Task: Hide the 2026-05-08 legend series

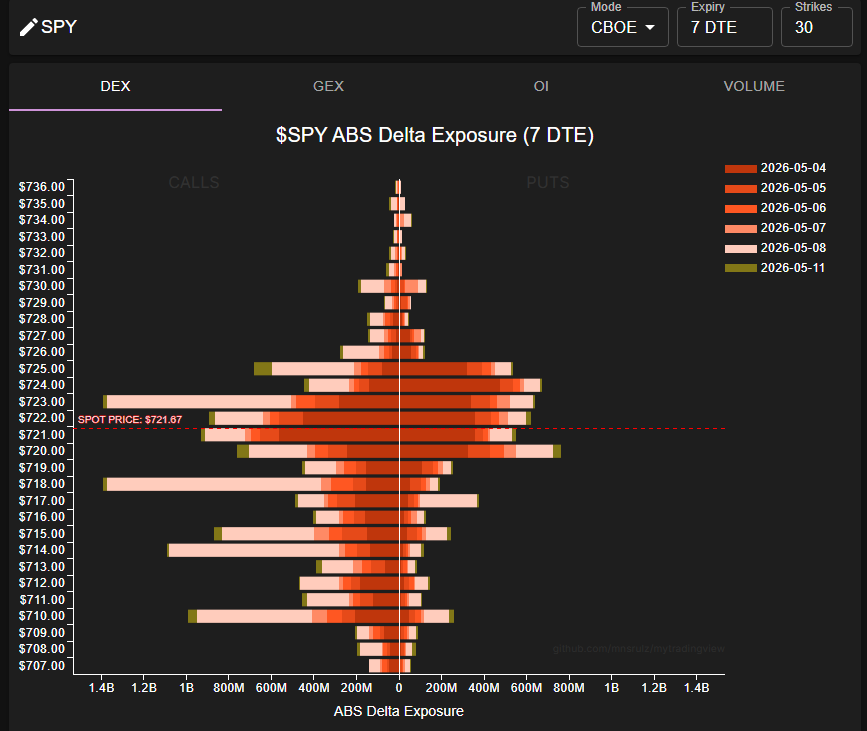Action: (x=775, y=248)
